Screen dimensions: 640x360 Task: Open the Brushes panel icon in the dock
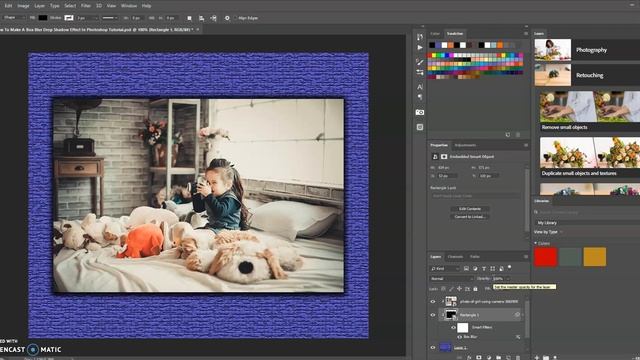point(420,62)
